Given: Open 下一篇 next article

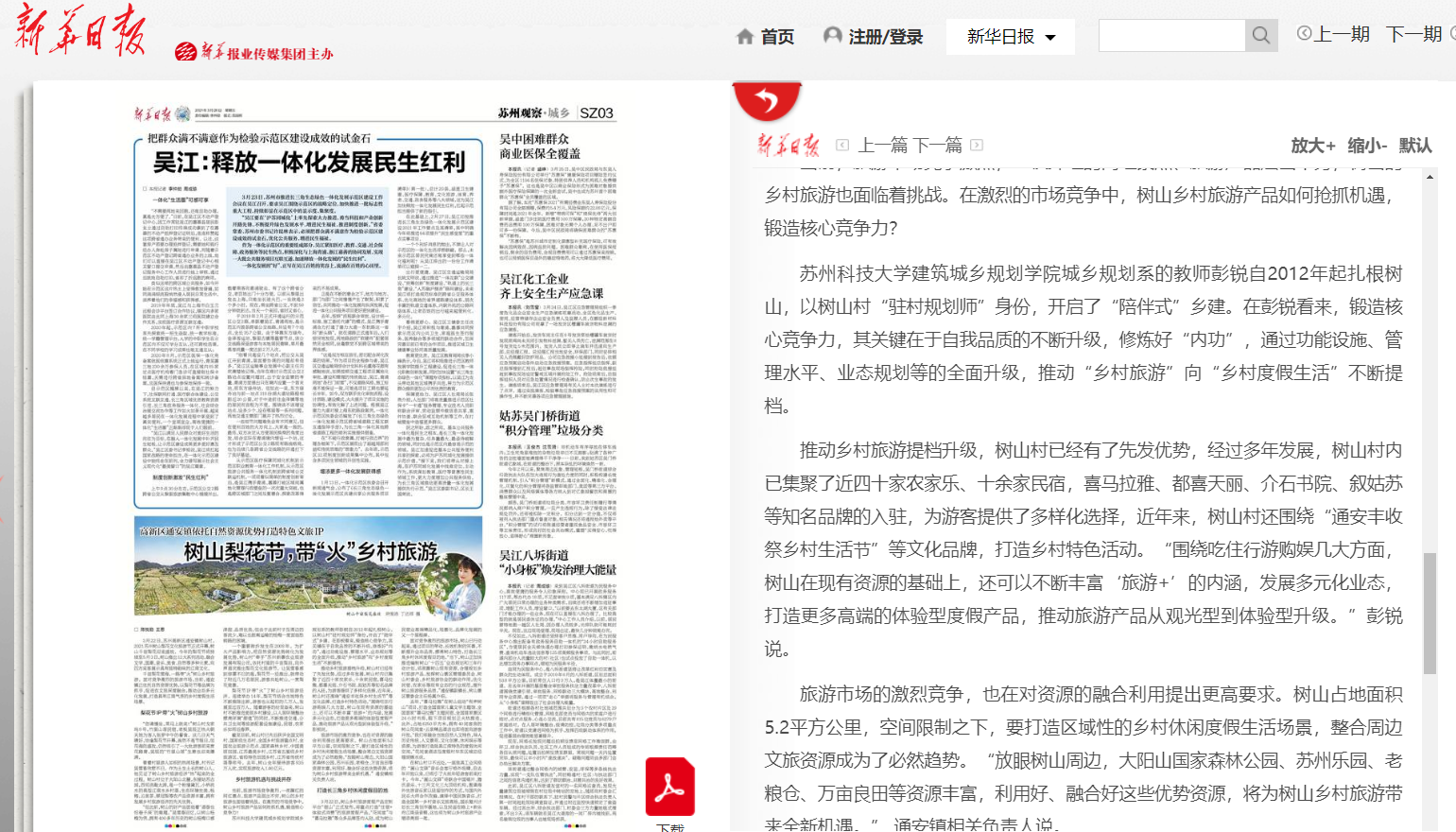Looking at the screenshot, I should [x=938, y=145].
